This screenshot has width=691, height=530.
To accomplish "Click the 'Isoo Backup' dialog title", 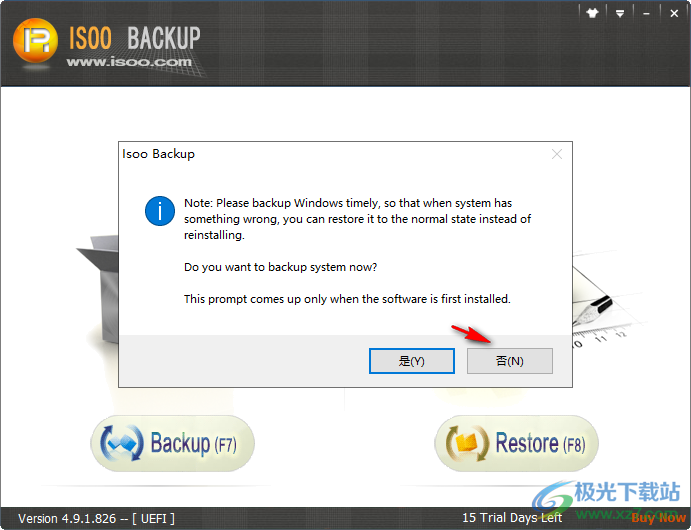I will click(158, 154).
